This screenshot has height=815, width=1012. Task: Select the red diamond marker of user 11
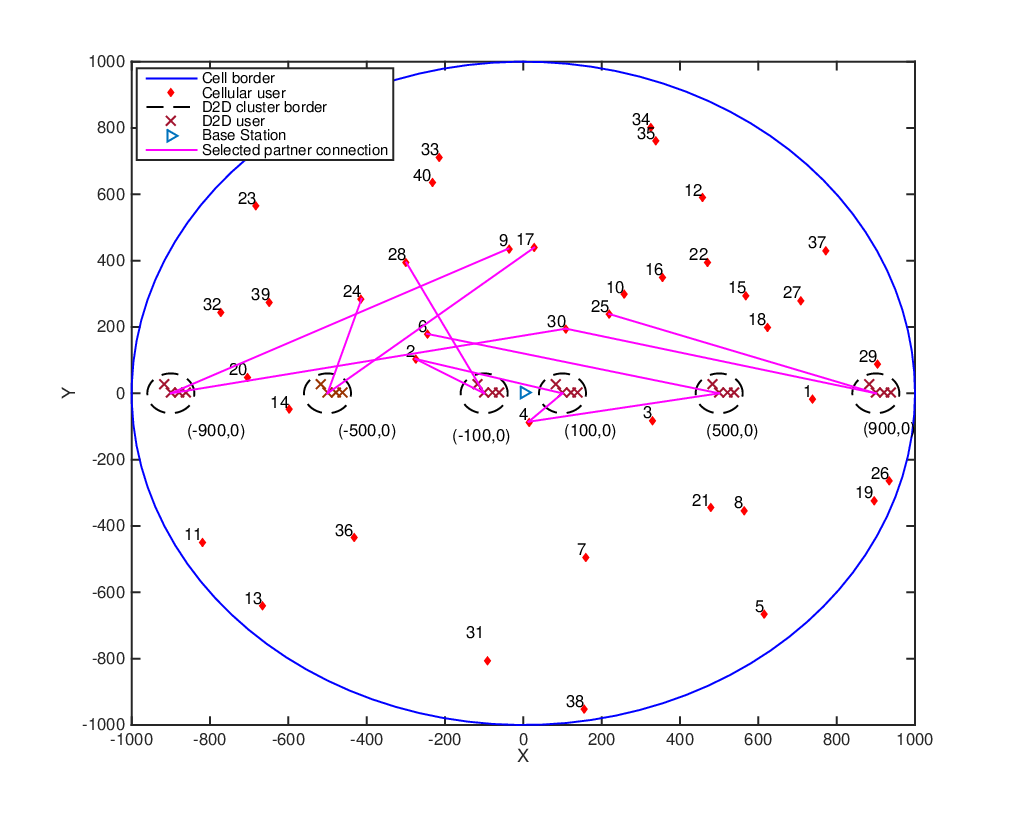point(203,543)
